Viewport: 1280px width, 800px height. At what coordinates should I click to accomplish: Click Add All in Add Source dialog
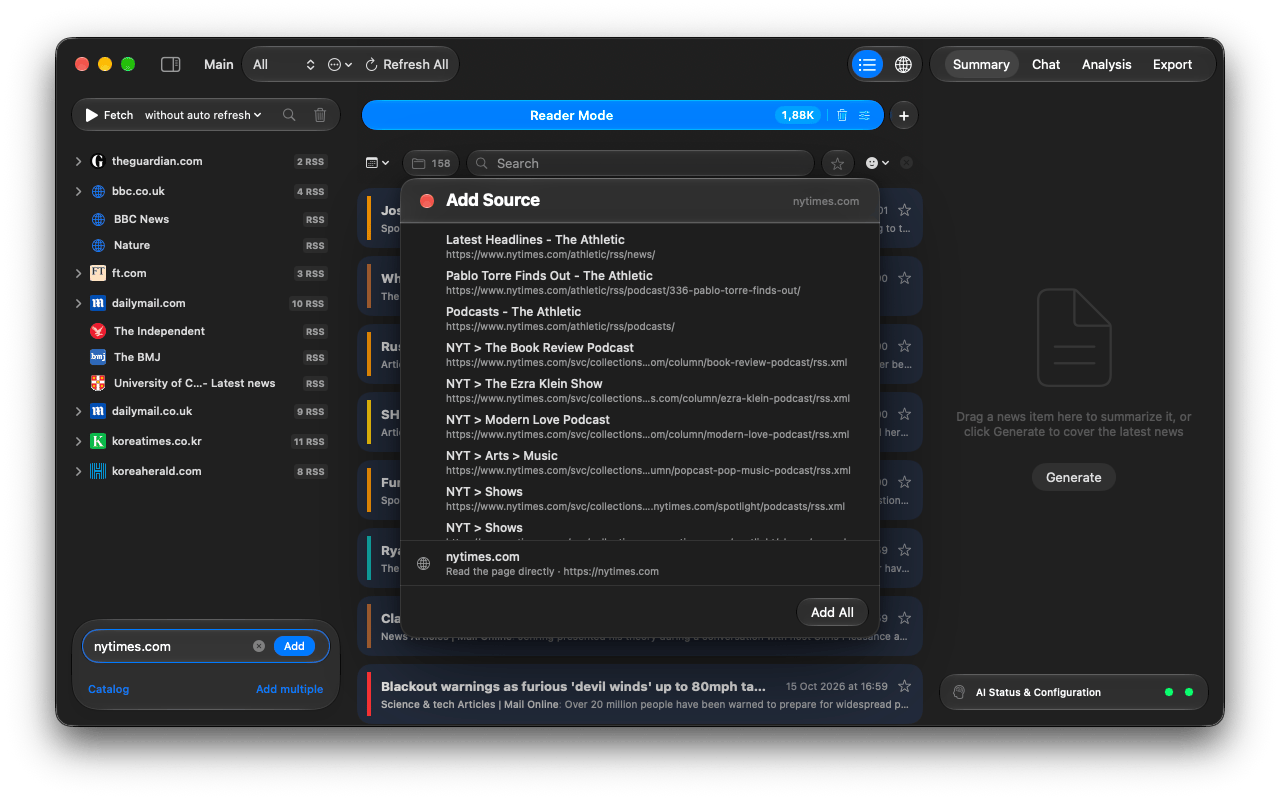832,612
